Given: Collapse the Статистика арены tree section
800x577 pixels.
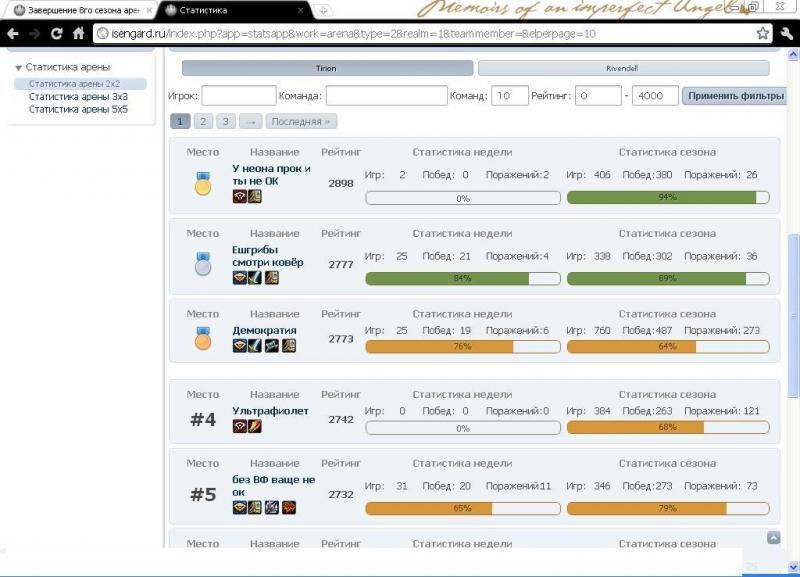Looking at the screenshot, I should click(18, 67).
